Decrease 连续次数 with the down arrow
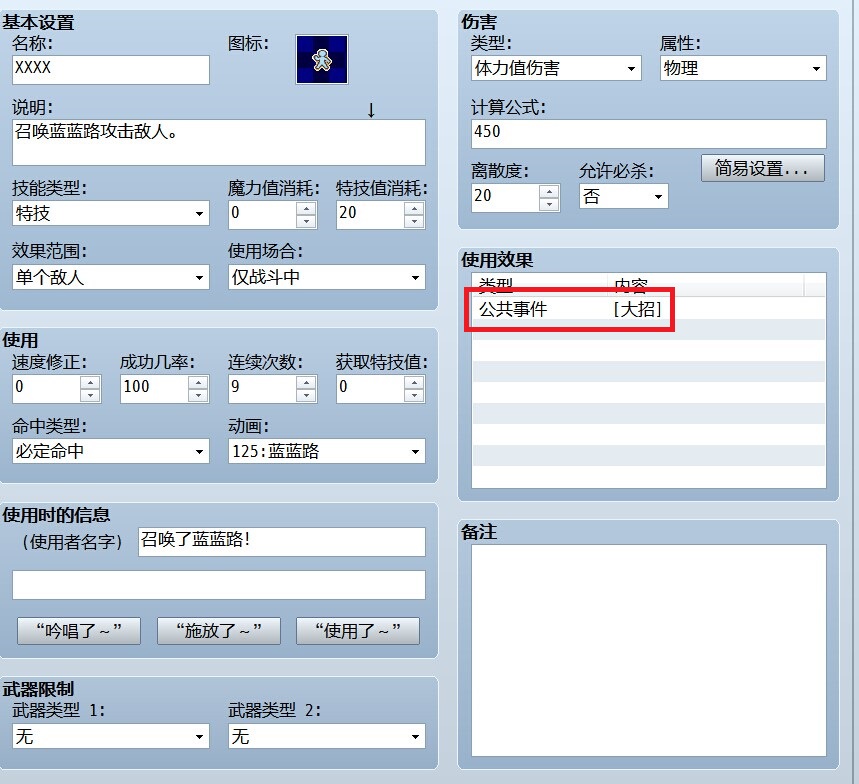 (x=306, y=395)
